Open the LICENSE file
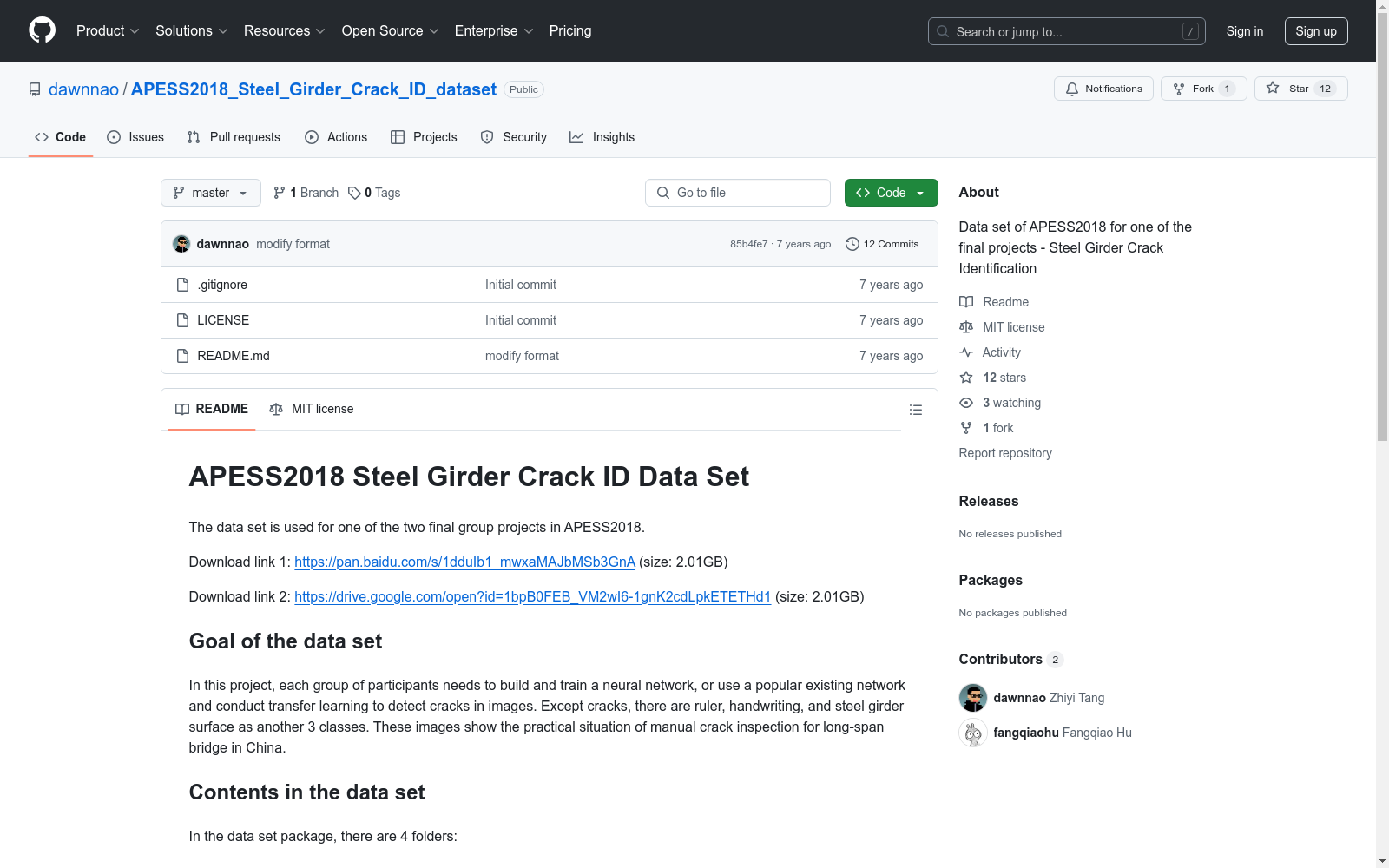 [x=223, y=320]
